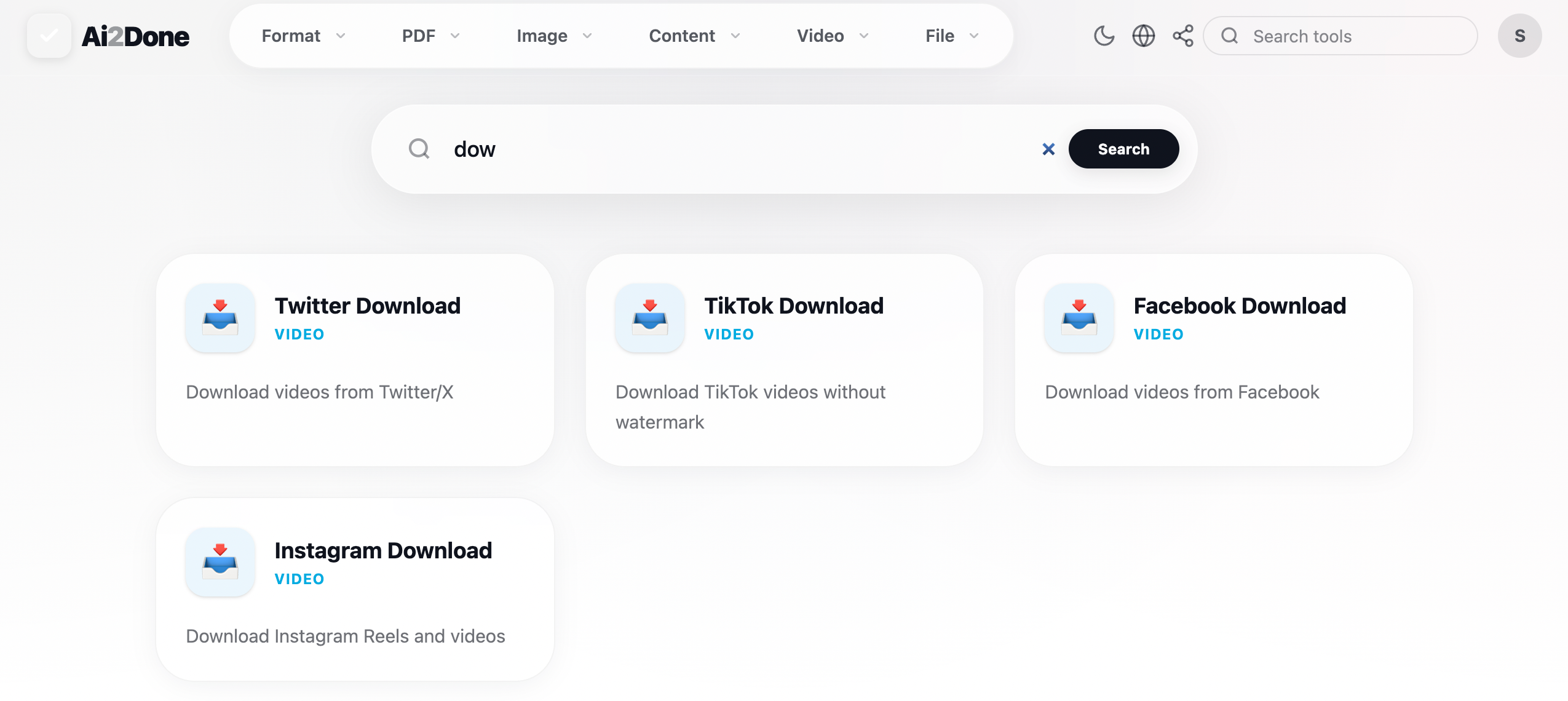Viewport: 1568px width, 701px height.
Task: Clear the search query with X
Action: (1048, 149)
